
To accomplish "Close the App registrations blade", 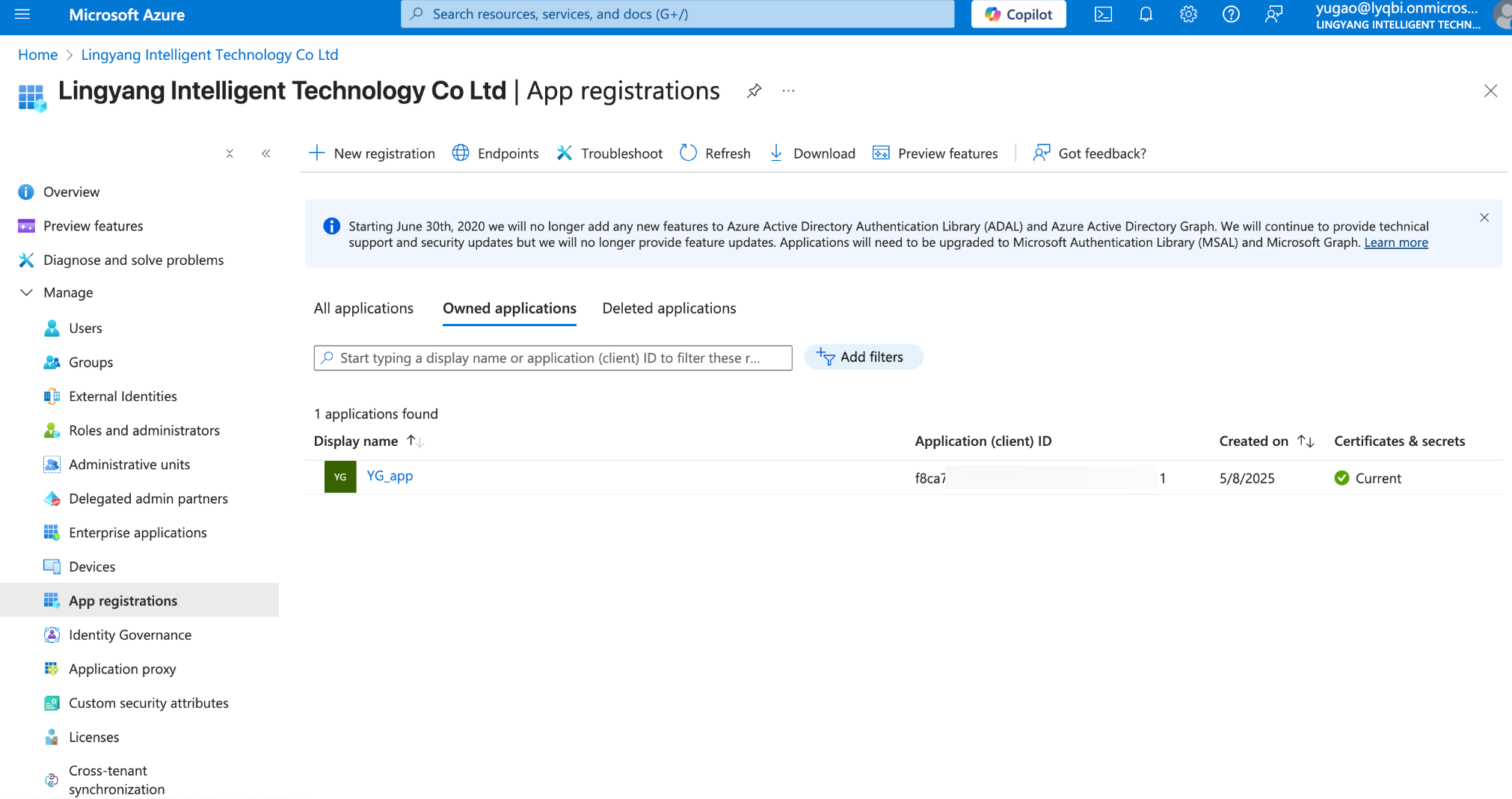I will click(1490, 91).
